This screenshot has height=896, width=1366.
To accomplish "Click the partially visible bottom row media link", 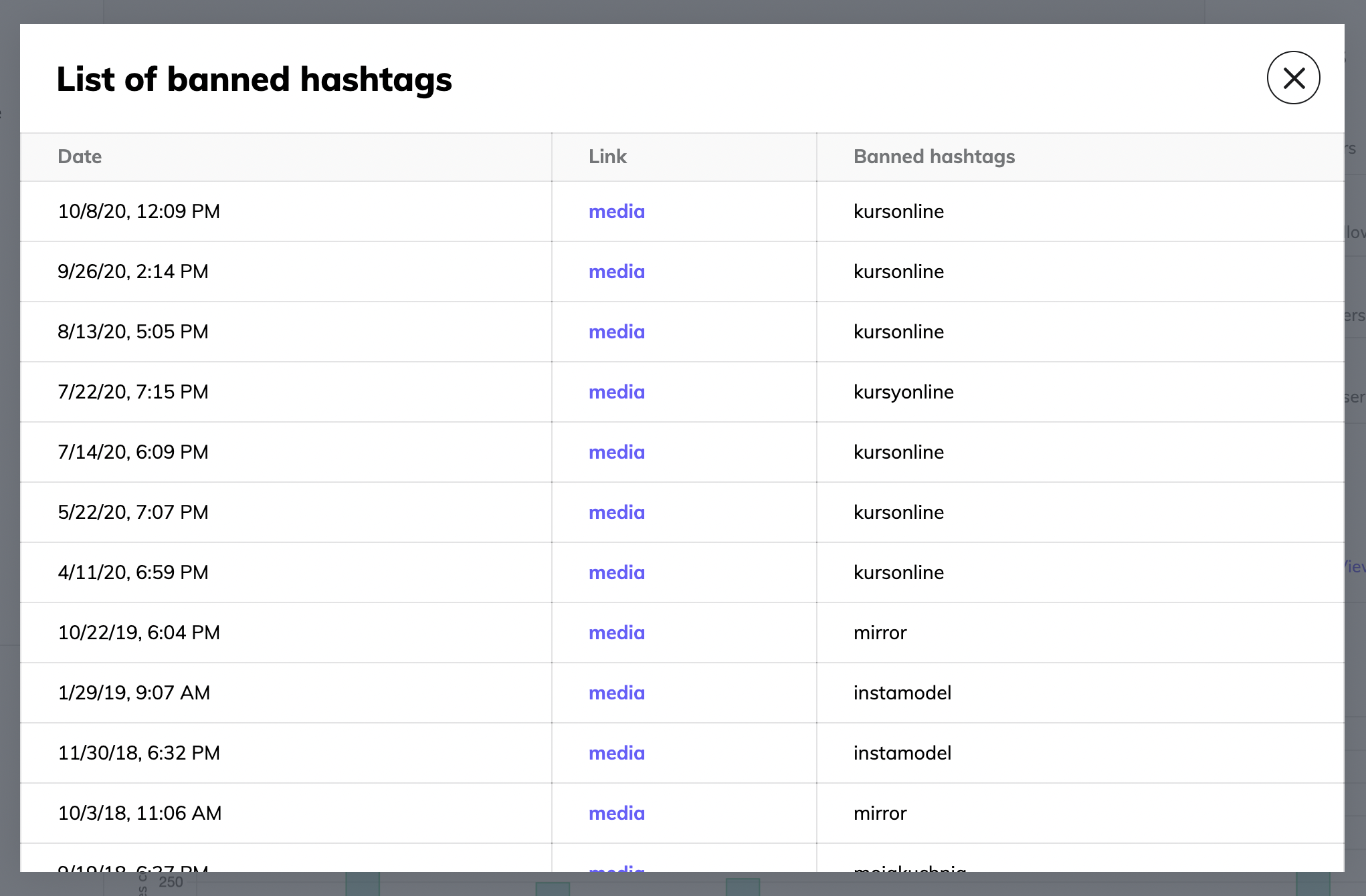I will (x=616, y=868).
